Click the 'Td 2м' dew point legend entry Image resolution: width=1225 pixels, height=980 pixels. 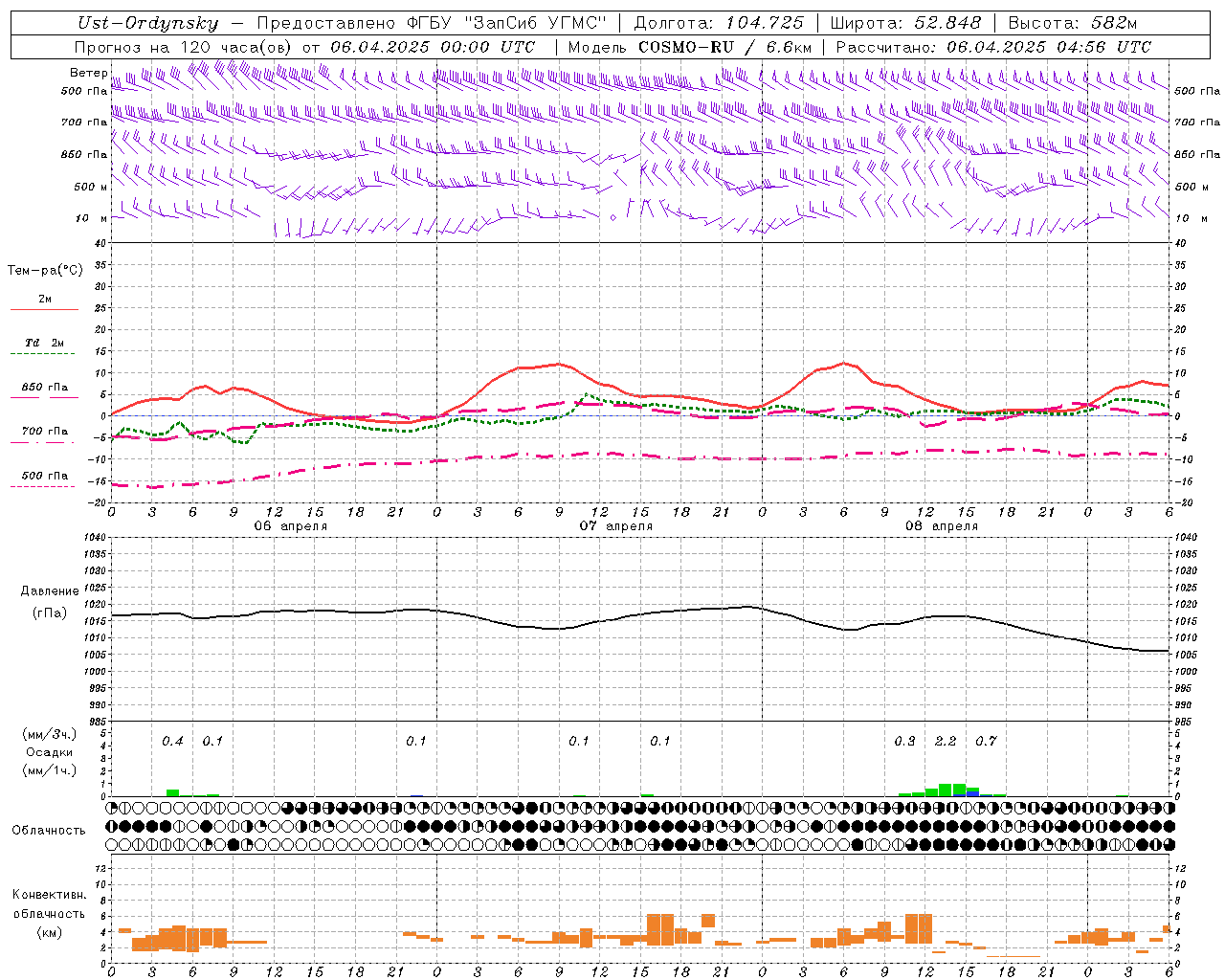click(x=44, y=343)
